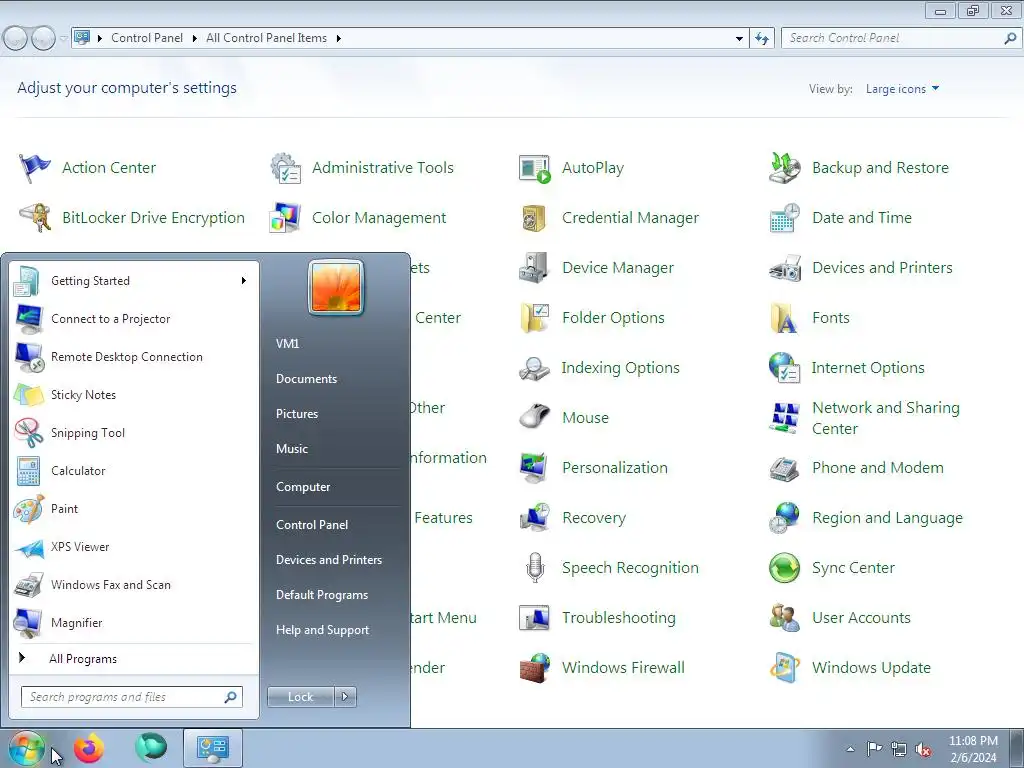Open XPS Viewer from Start menu
Screen dimensions: 1024x768
tap(135, 547)
